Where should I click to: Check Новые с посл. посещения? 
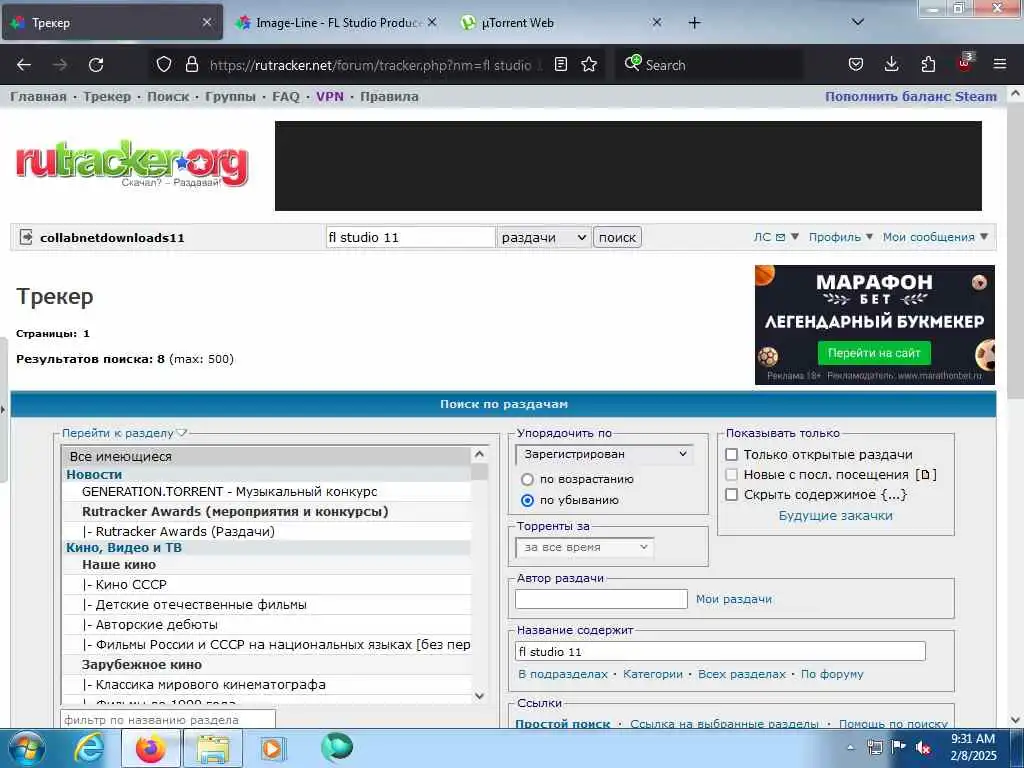[732, 475]
